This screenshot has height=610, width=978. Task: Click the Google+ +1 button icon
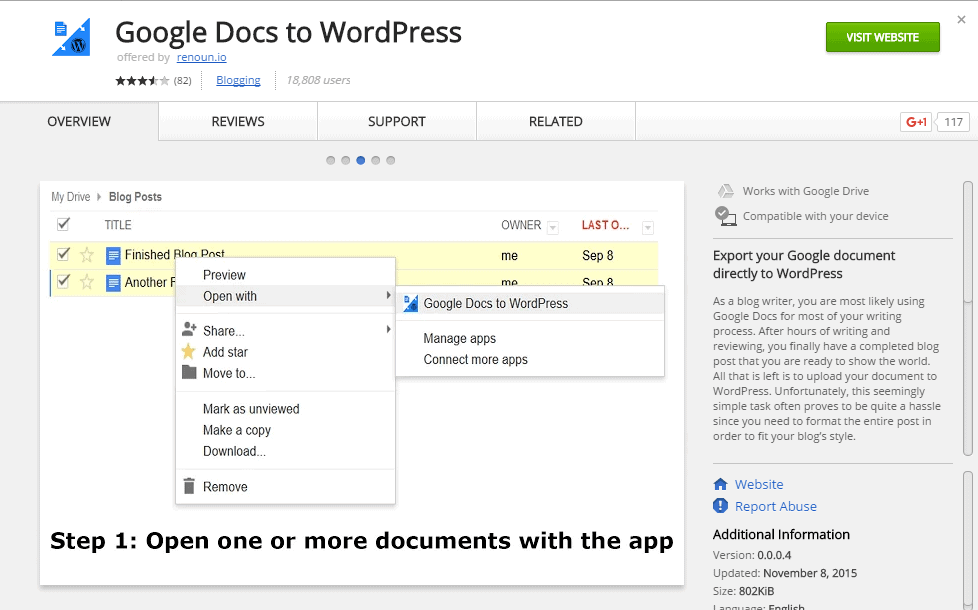point(916,122)
